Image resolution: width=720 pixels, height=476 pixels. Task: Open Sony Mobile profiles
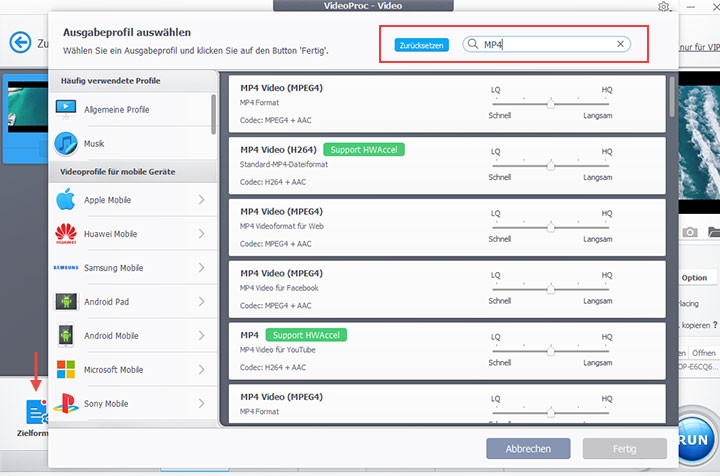click(132, 403)
